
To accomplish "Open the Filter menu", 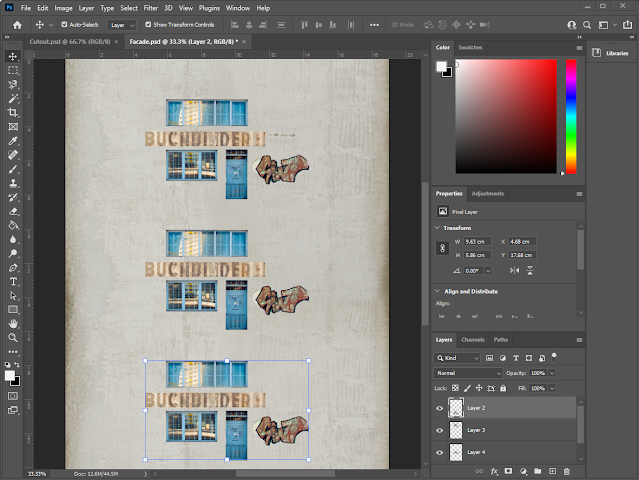I will pos(150,7).
